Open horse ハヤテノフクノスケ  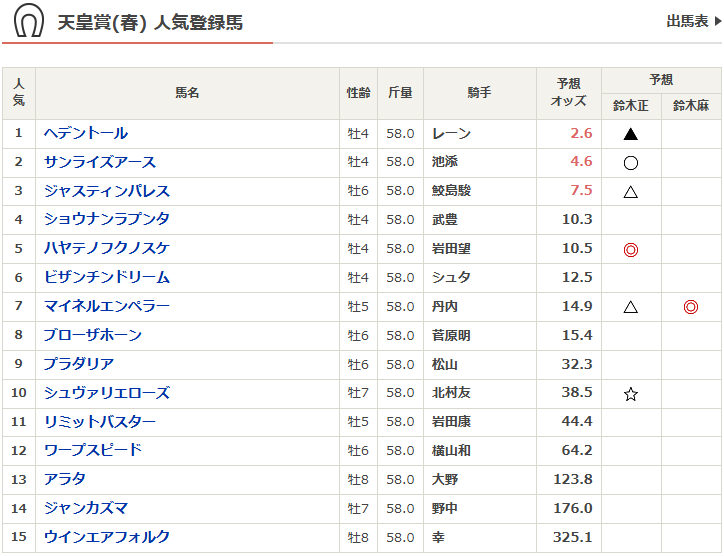(x=107, y=248)
